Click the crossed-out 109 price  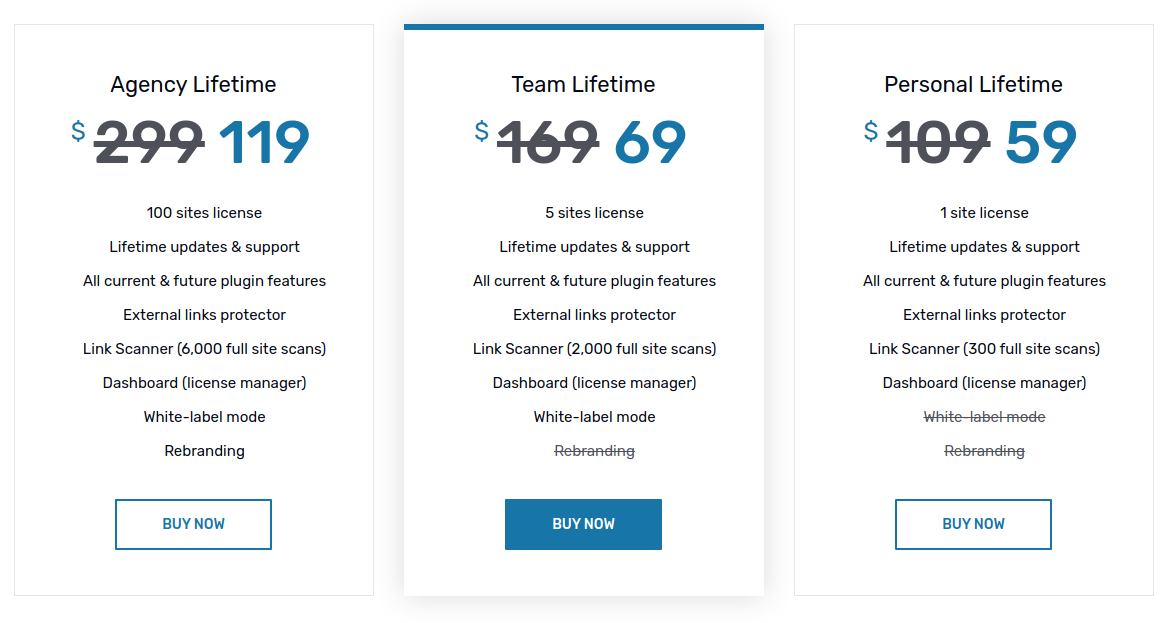pyautogui.click(x=937, y=143)
